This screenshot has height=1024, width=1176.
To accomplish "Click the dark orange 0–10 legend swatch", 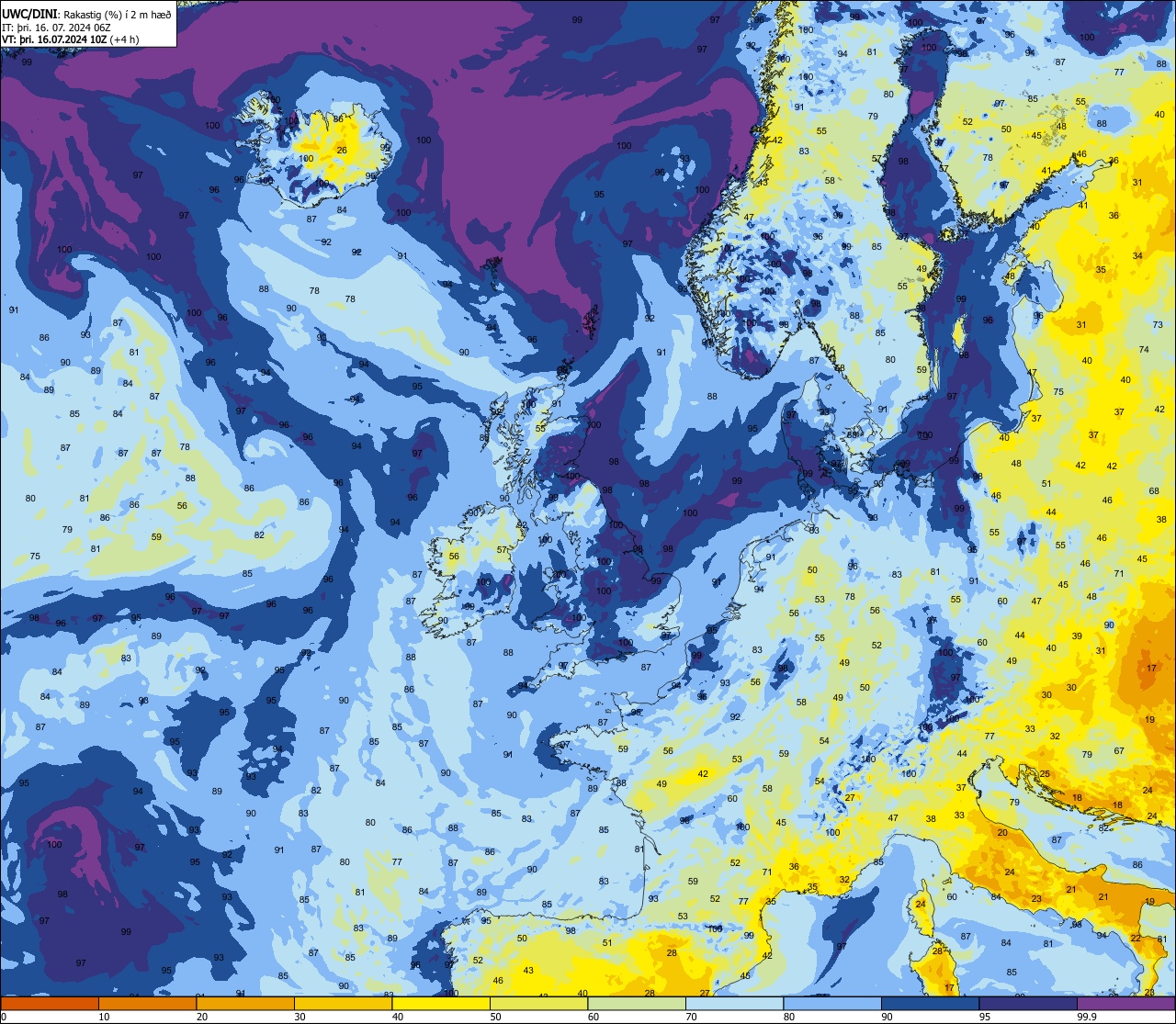I will 50,1004.
